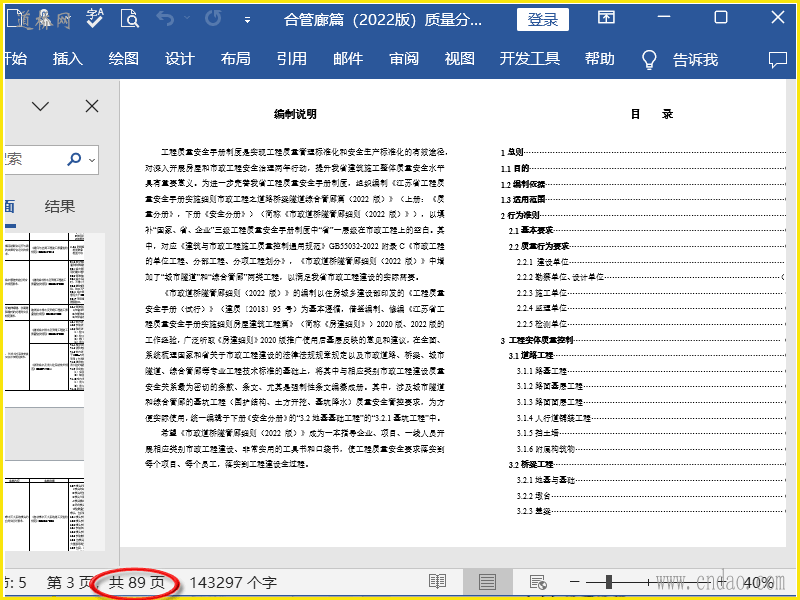This screenshot has height=600, width=800.
Task: Expand search options arrow beside magnifier
Action: click(x=92, y=160)
